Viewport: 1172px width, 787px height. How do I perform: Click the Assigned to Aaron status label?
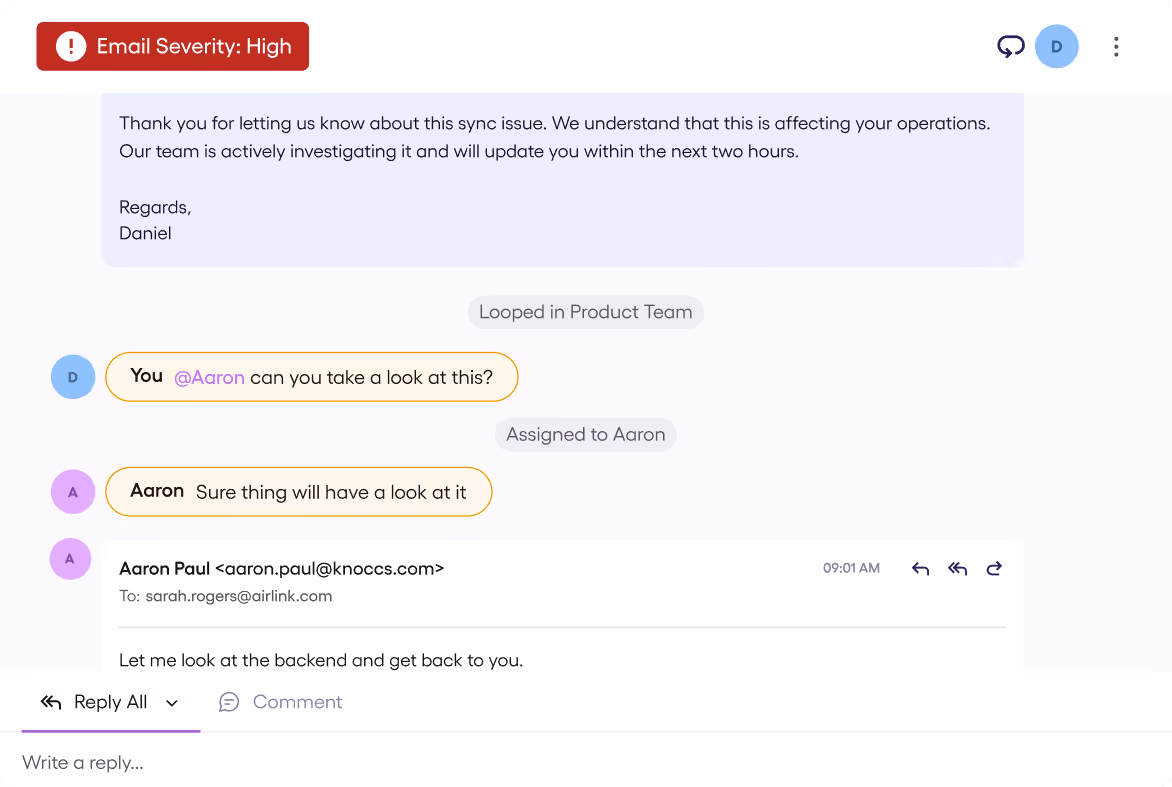586,434
